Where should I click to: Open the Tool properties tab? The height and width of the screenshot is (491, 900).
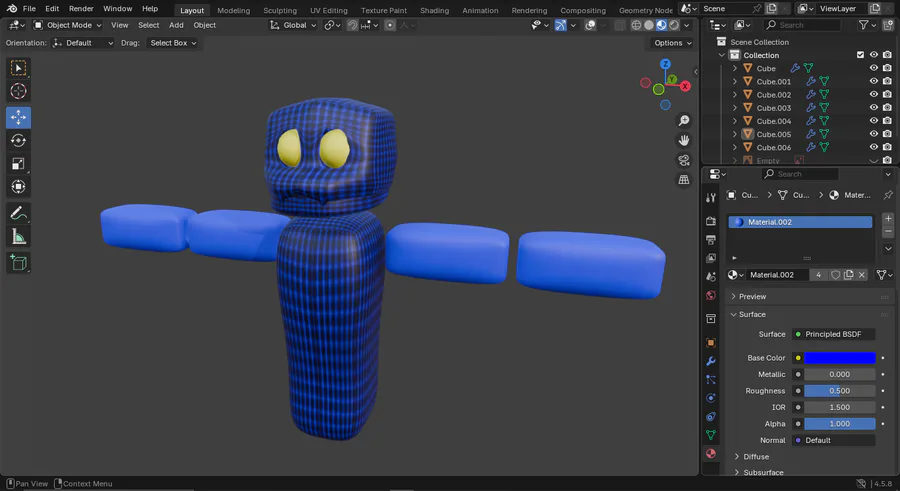click(711, 198)
